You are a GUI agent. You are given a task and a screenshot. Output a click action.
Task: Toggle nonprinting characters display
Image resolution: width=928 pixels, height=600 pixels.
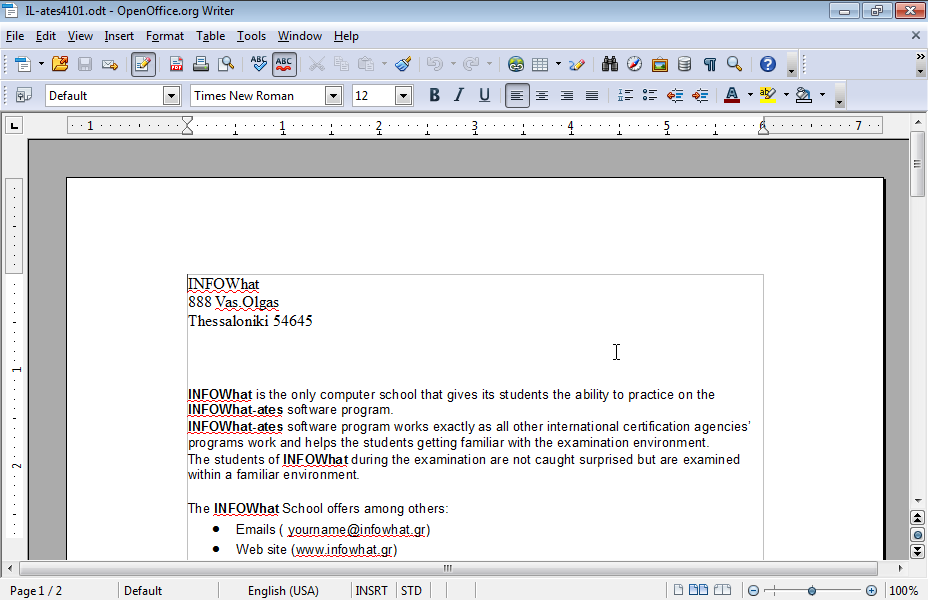pyautogui.click(x=709, y=64)
